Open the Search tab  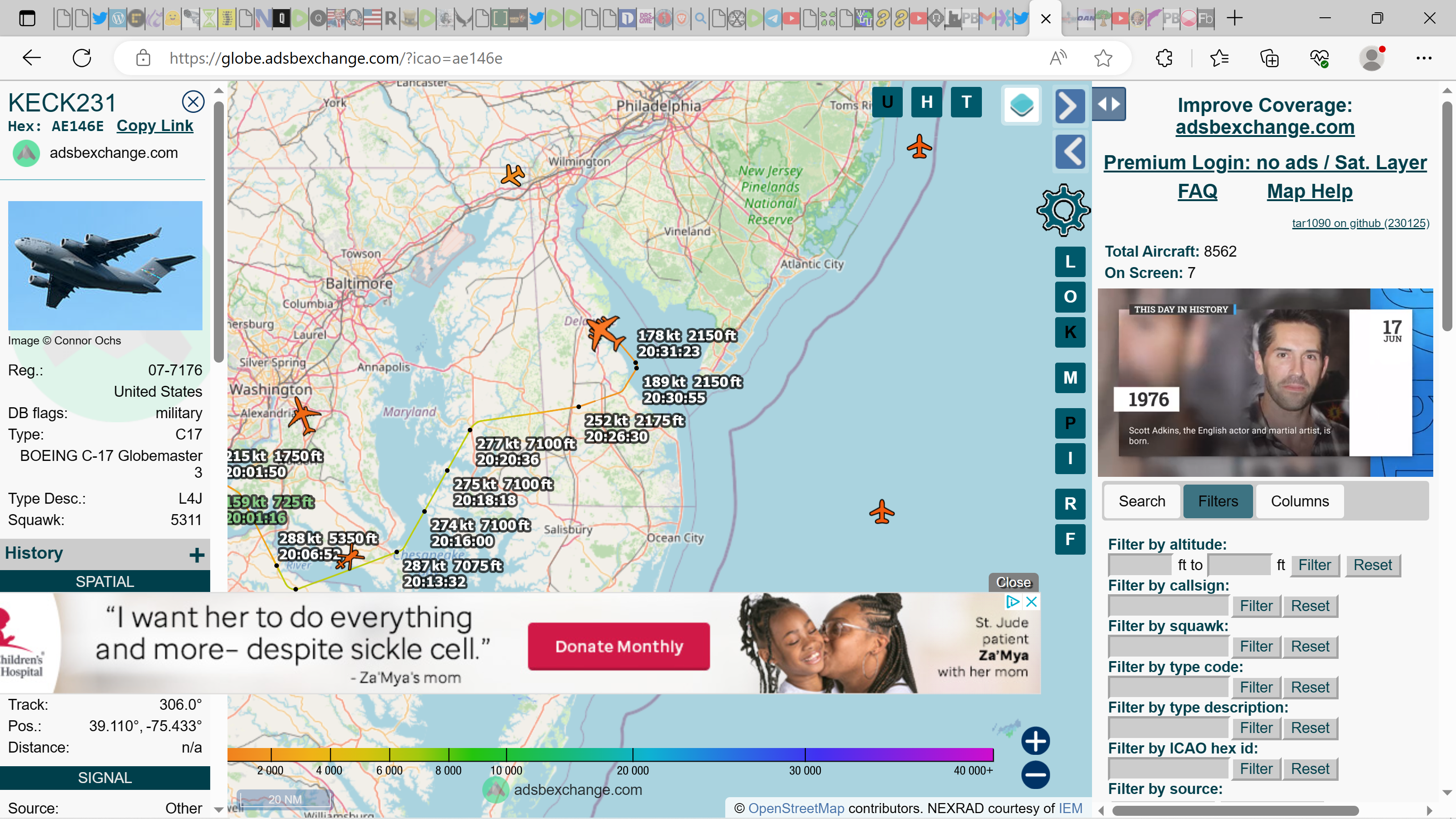pyautogui.click(x=1142, y=501)
